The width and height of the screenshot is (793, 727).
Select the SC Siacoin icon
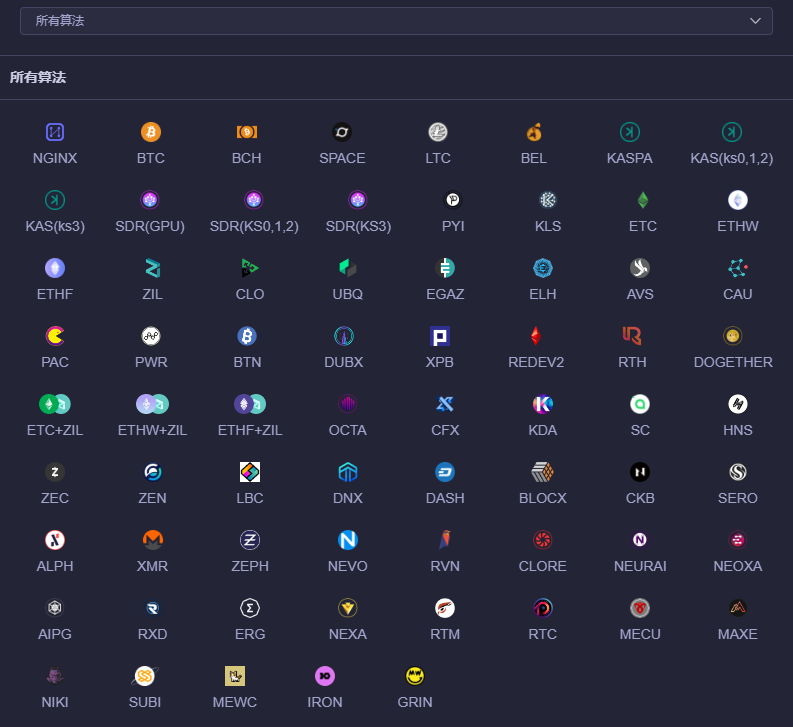(x=640, y=404)
